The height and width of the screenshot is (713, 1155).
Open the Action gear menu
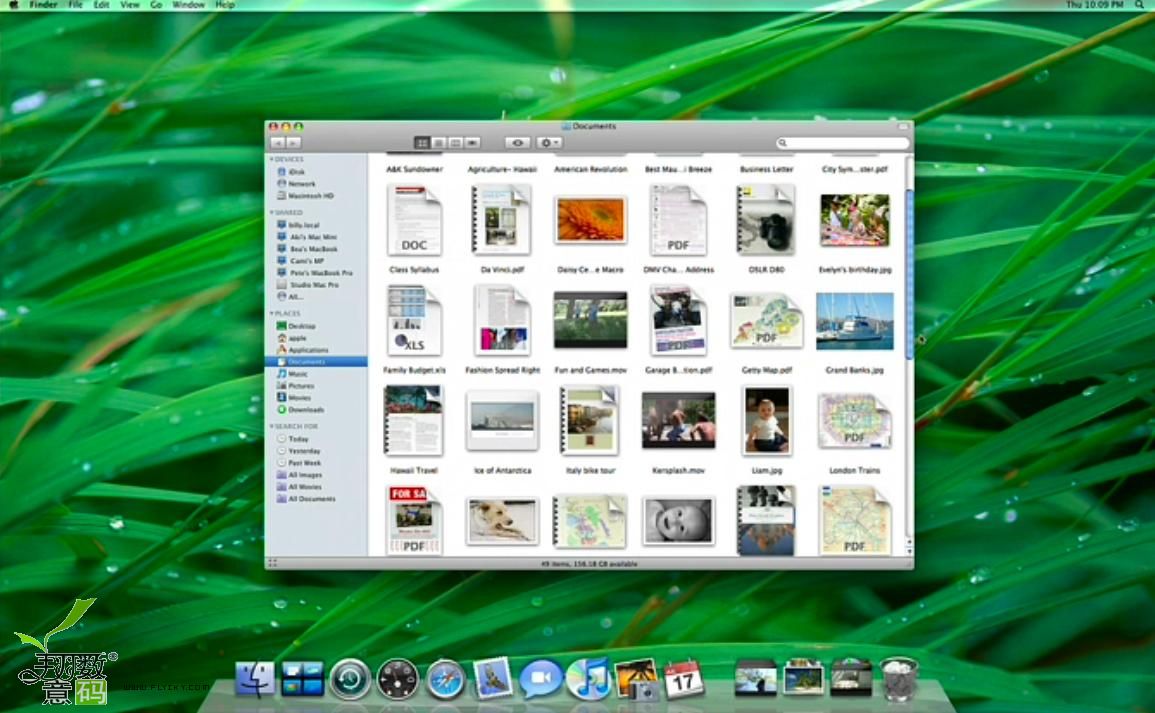[x=550, y=143]
